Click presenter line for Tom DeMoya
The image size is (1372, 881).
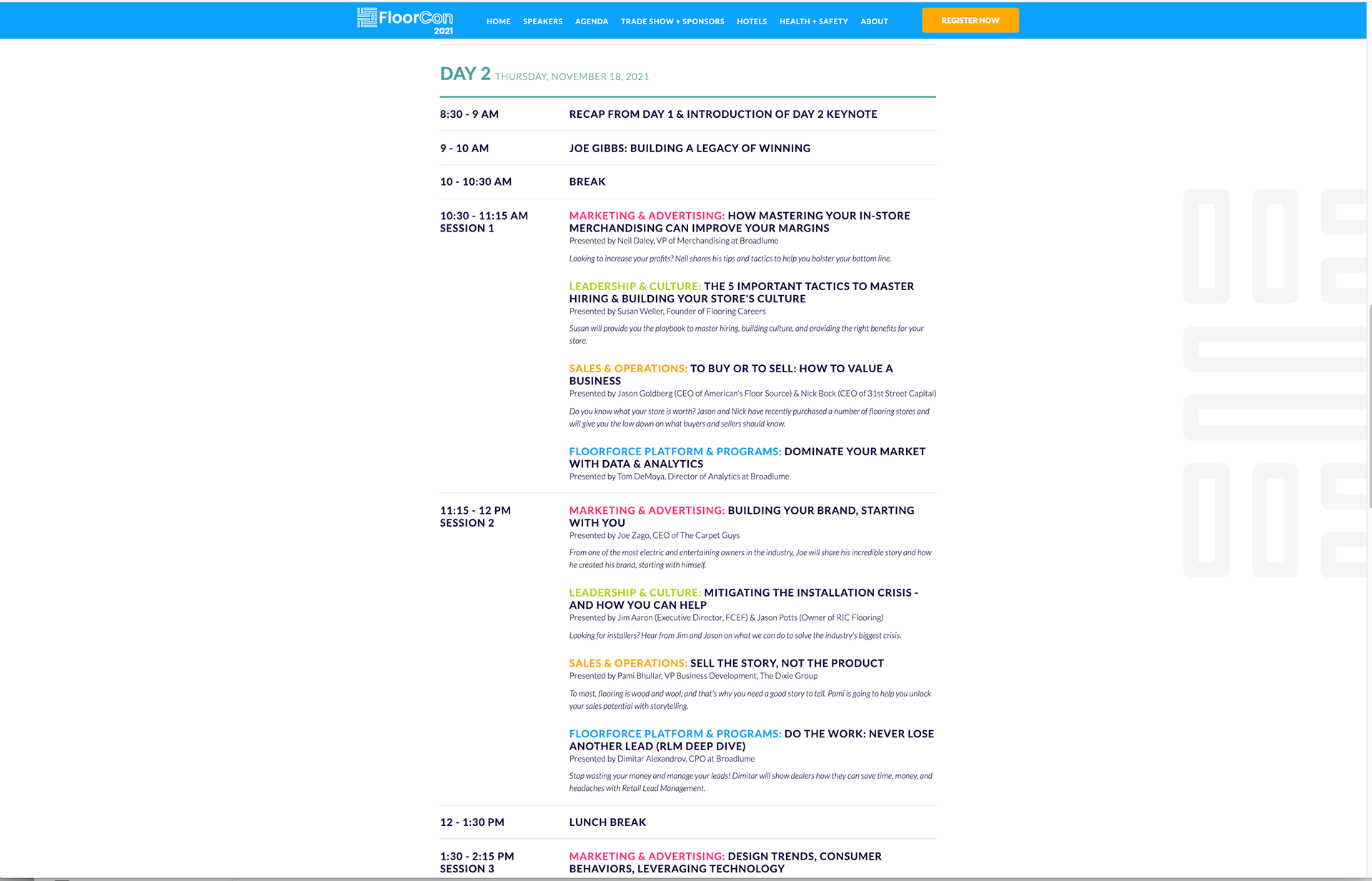(x=679, y=477)
